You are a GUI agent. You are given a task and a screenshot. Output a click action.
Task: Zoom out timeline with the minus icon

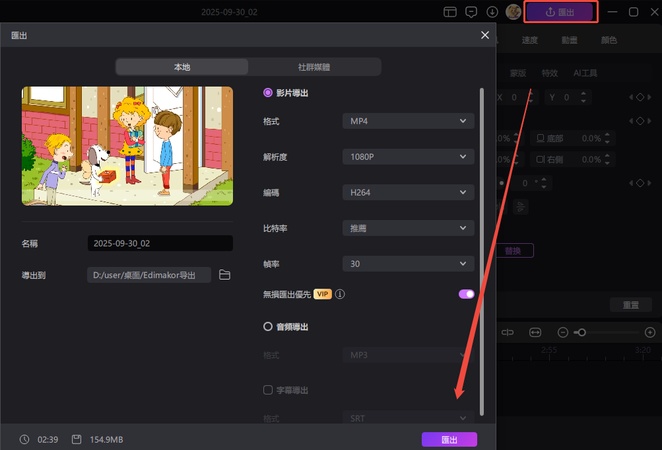point(563,333)
